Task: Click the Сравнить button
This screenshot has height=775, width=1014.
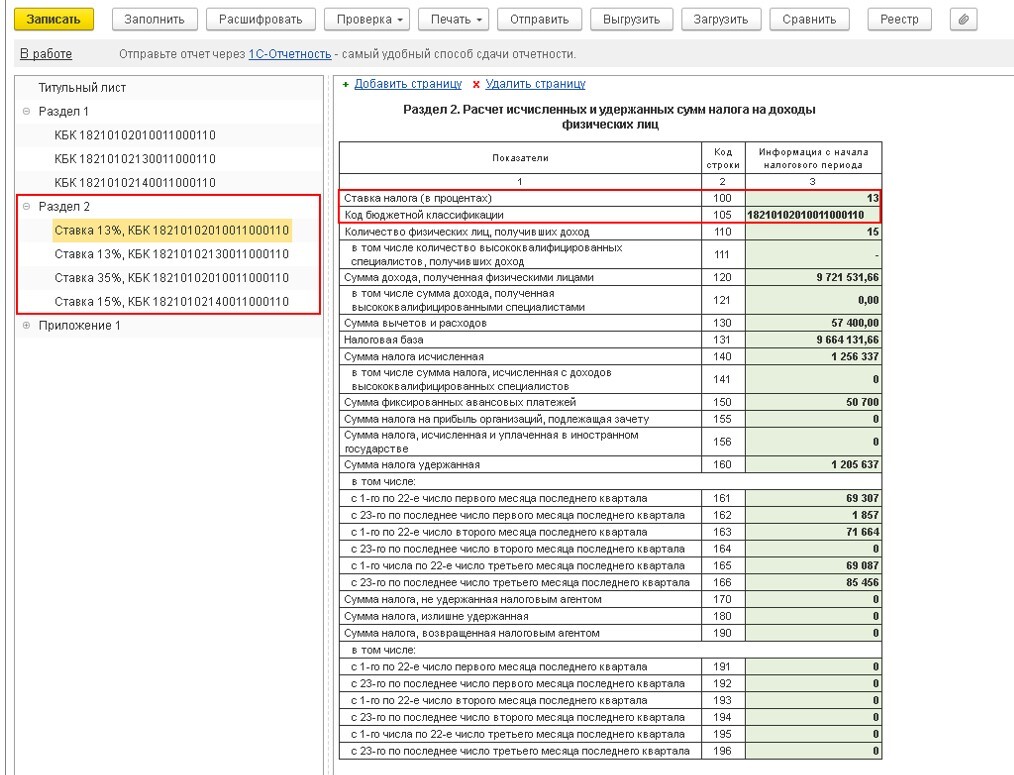Action: (x=809, y=19)
